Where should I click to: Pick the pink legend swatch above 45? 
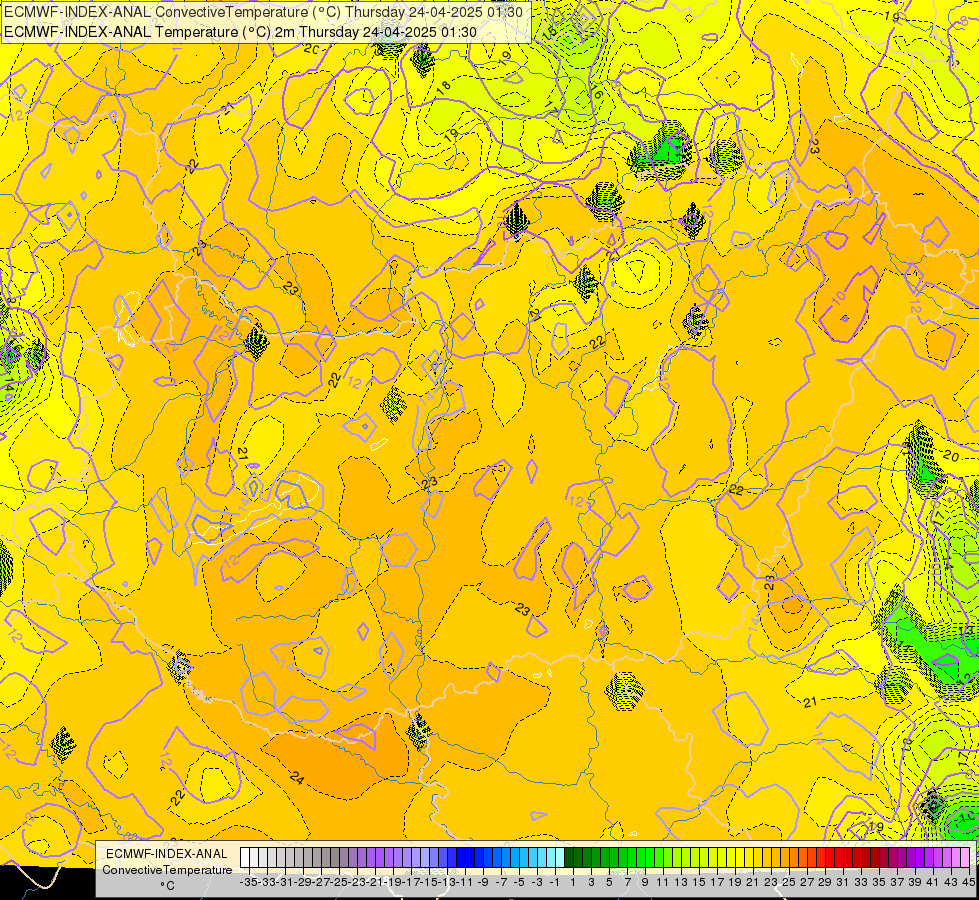[965, 858]
